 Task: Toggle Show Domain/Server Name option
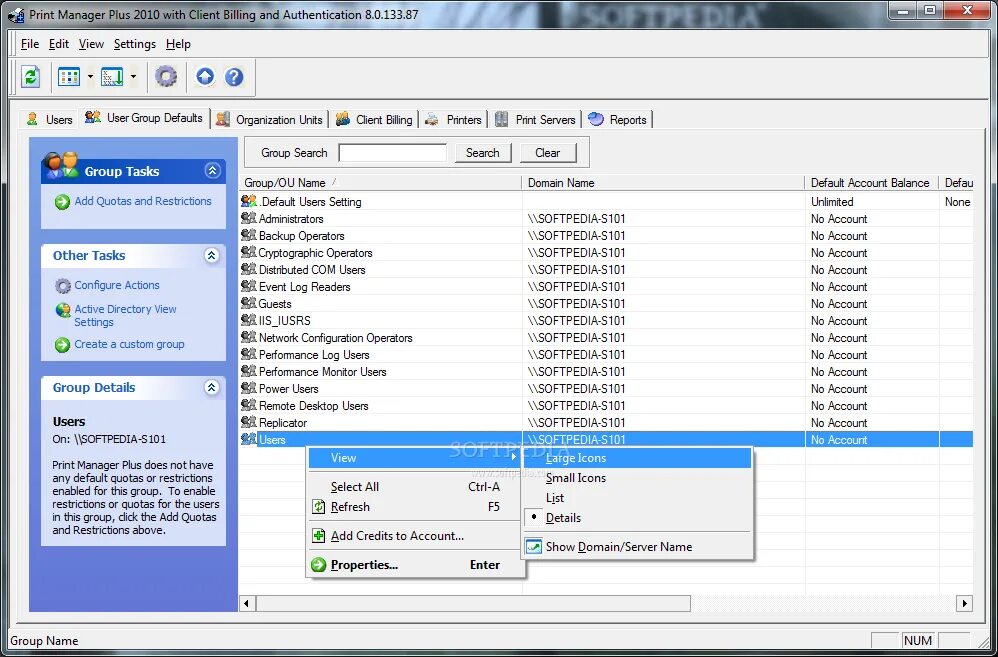click(636, 546)
